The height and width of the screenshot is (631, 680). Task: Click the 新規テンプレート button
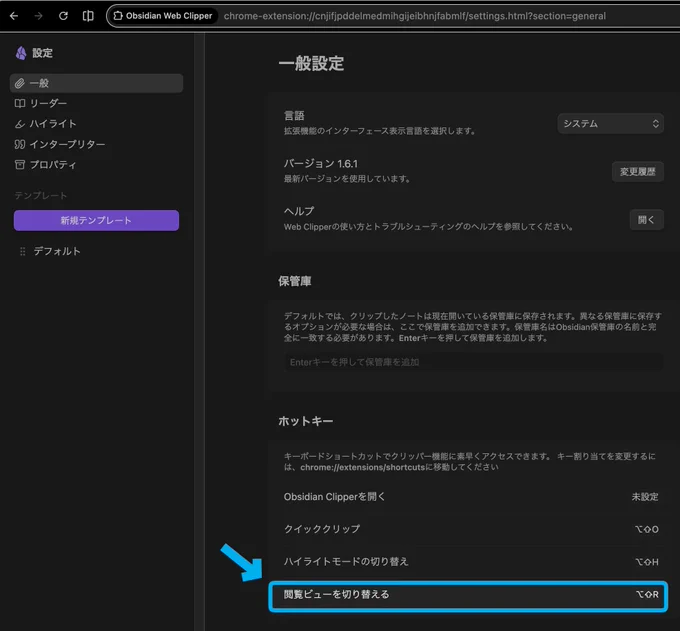click(x=96, y=220)
